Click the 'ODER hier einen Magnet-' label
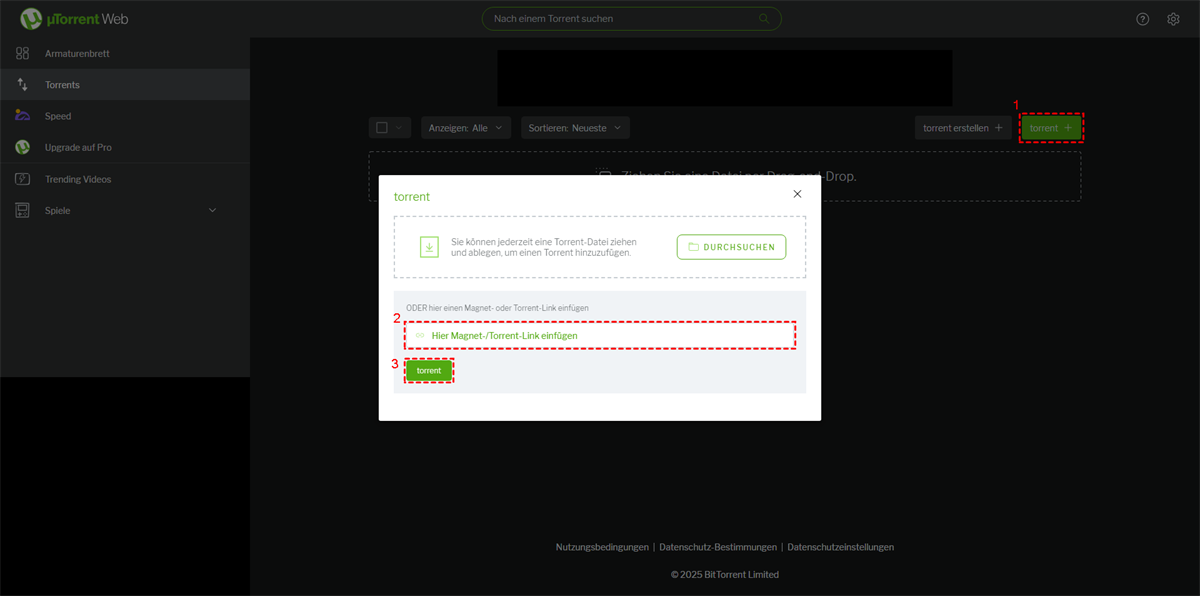Screen dimensions: 1200x596 click(x=497, y=308)
